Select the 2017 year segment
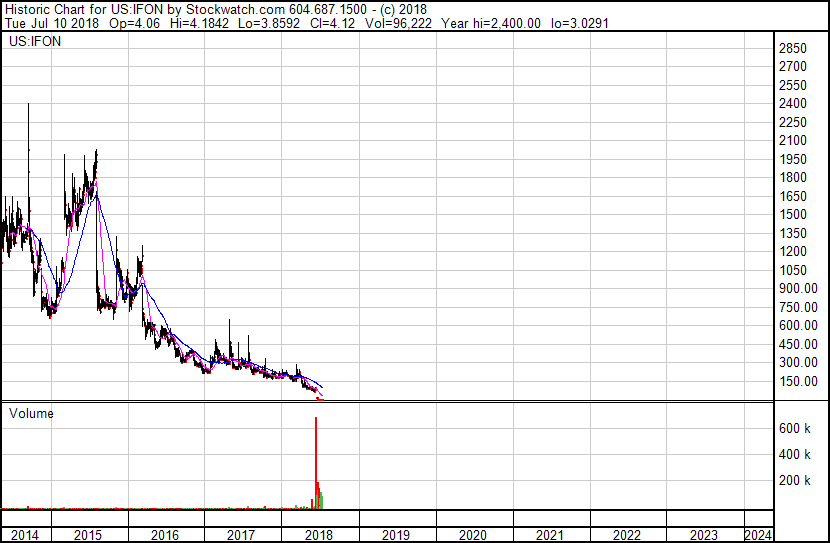Image resolution: width=830 pixels, height=543 pixels. click(241, 535)
